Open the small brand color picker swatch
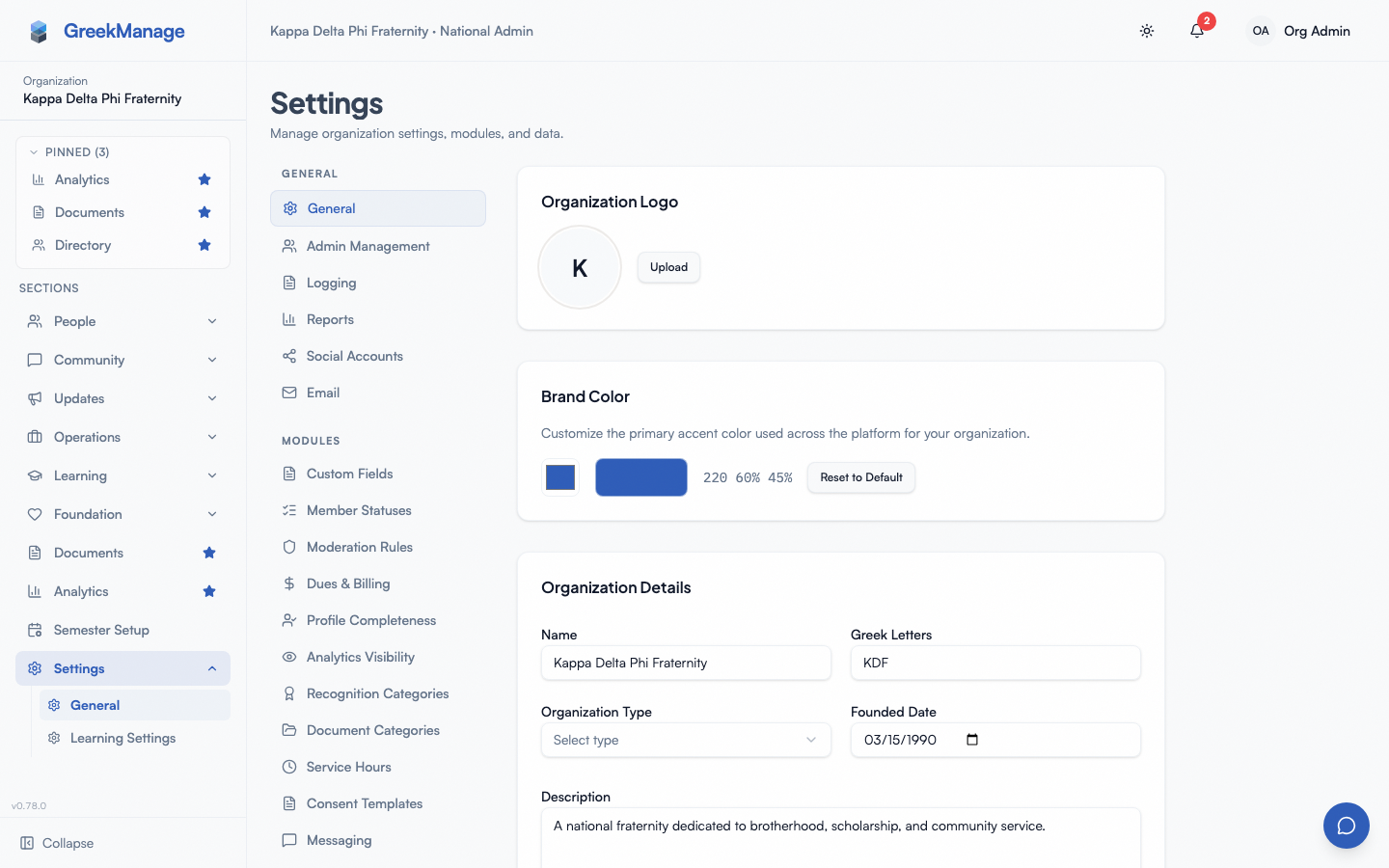The width and height of the screenshot is (1389, 868). point(560,477)
